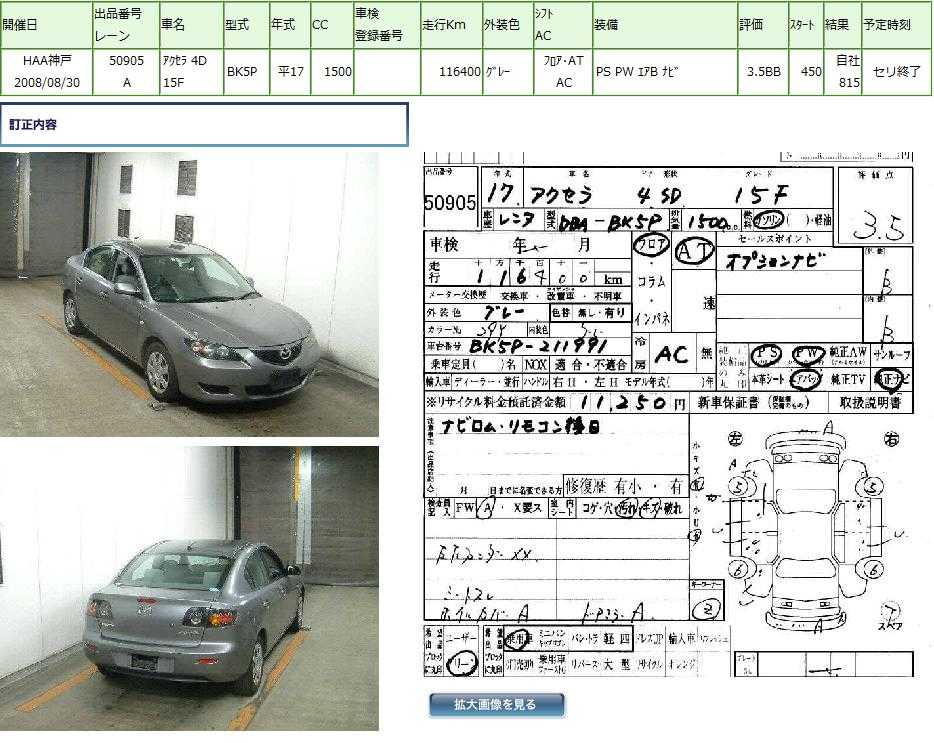
Task: Click the 車名 column header
Action: 191,24
